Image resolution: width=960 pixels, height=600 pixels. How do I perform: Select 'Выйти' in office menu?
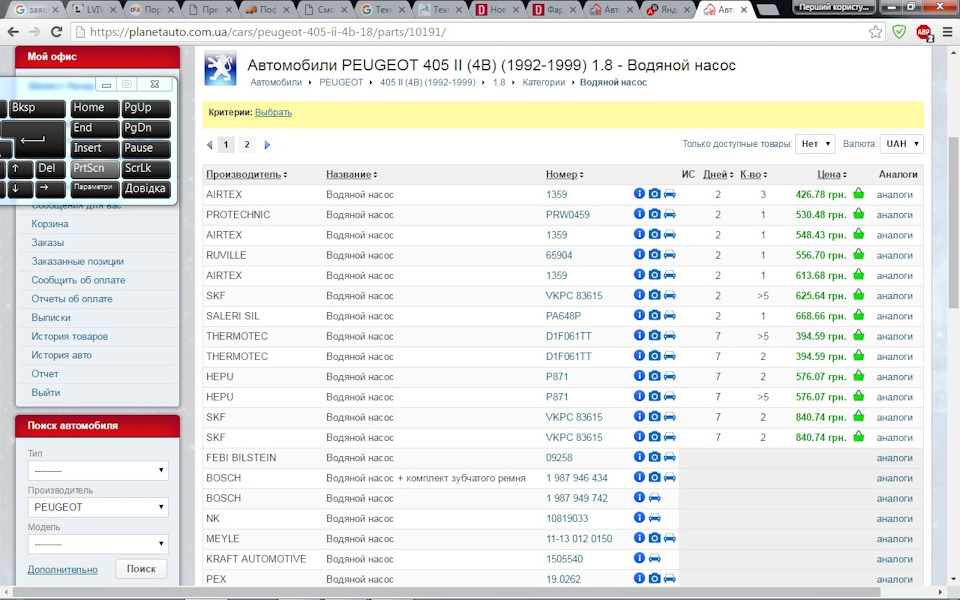(46, 392)
